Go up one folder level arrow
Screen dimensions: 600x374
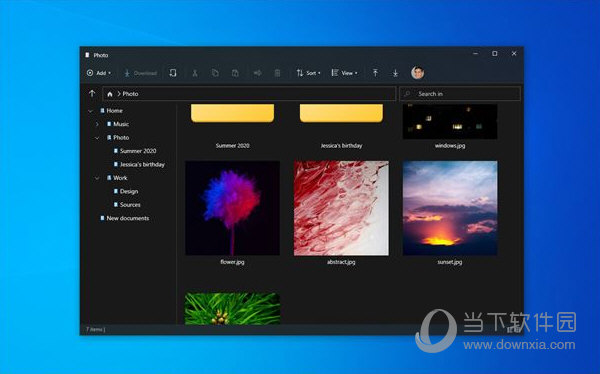[92, 93]
